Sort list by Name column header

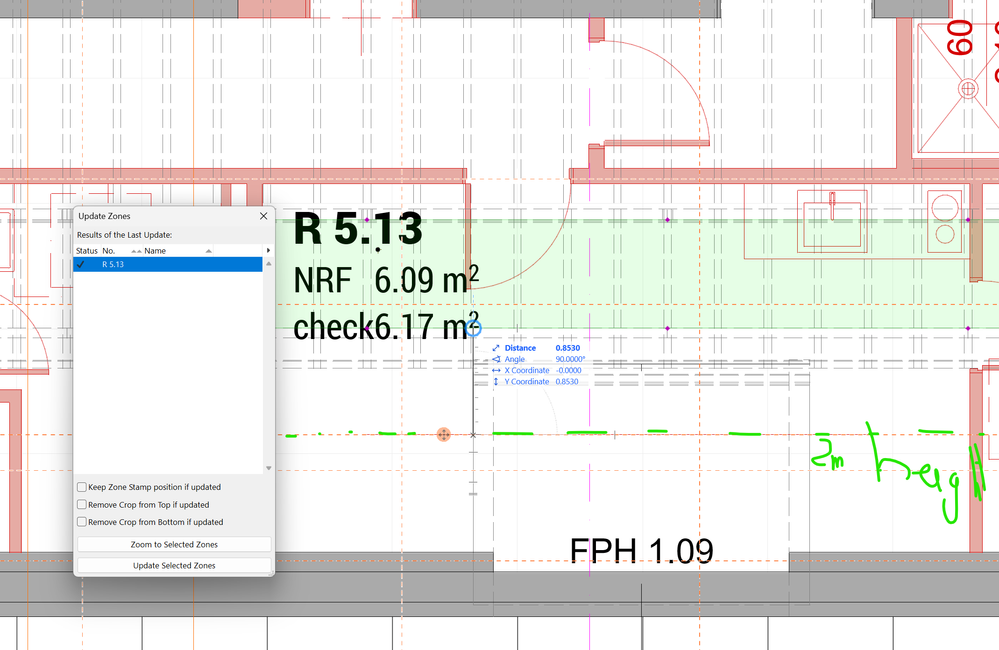pos(154,251)
